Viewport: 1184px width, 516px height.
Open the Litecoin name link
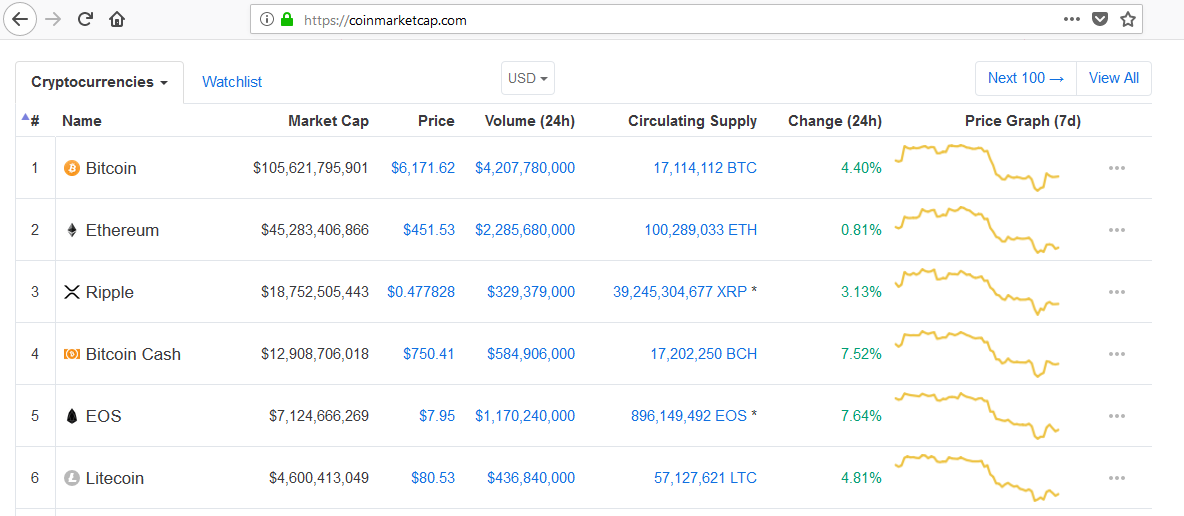(115, 477)
